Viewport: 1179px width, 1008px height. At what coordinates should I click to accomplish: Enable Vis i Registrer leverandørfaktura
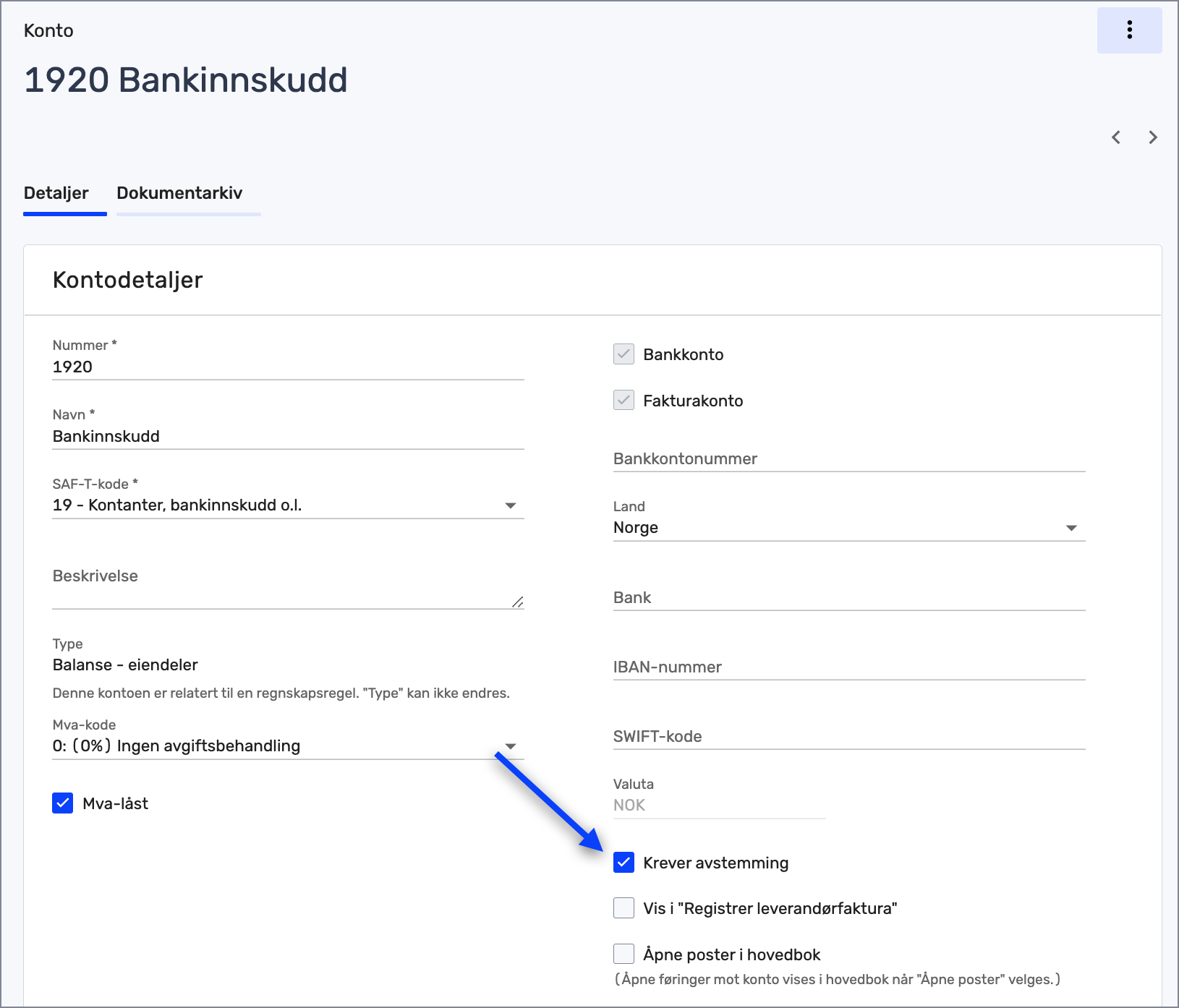coord(623,907)
